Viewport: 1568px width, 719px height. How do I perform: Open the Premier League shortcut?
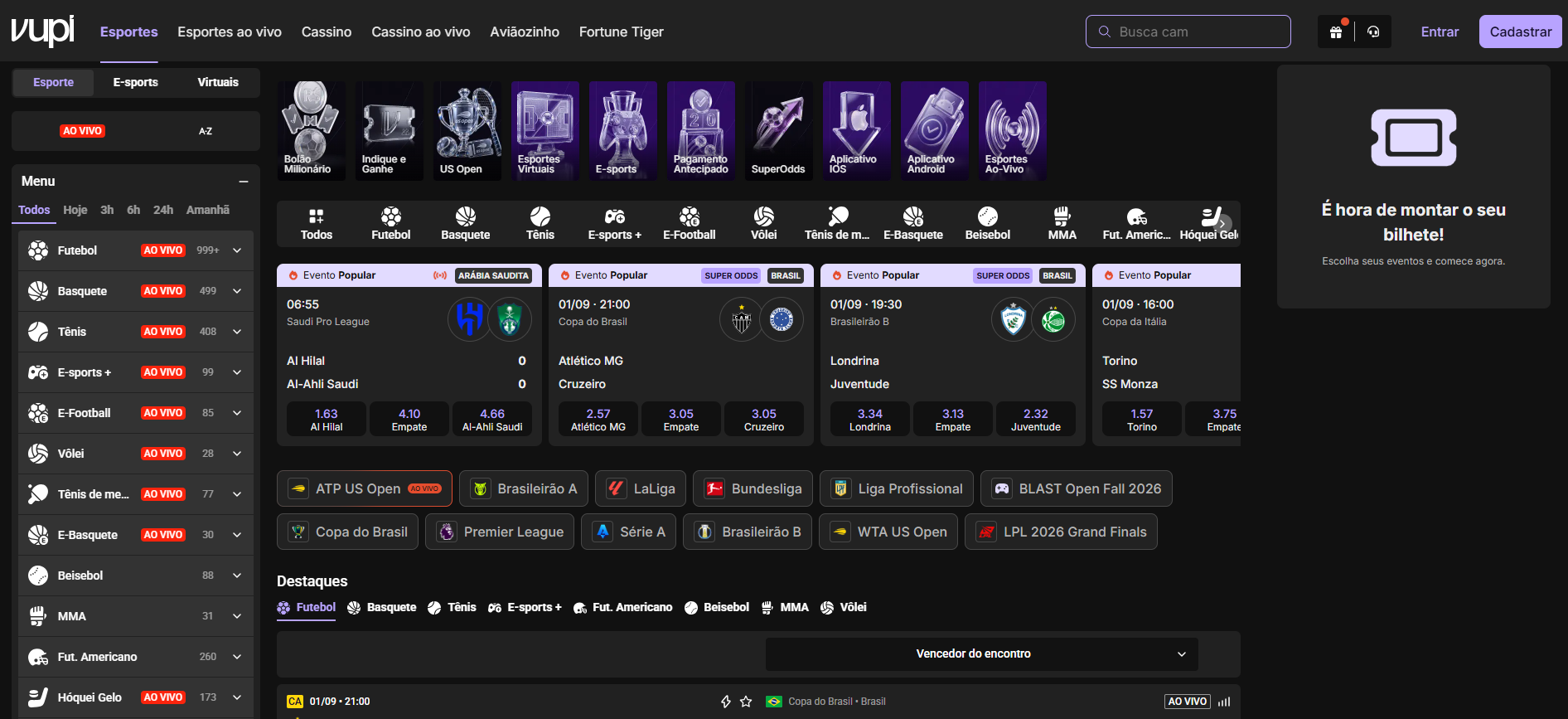(x=500, y=532)
